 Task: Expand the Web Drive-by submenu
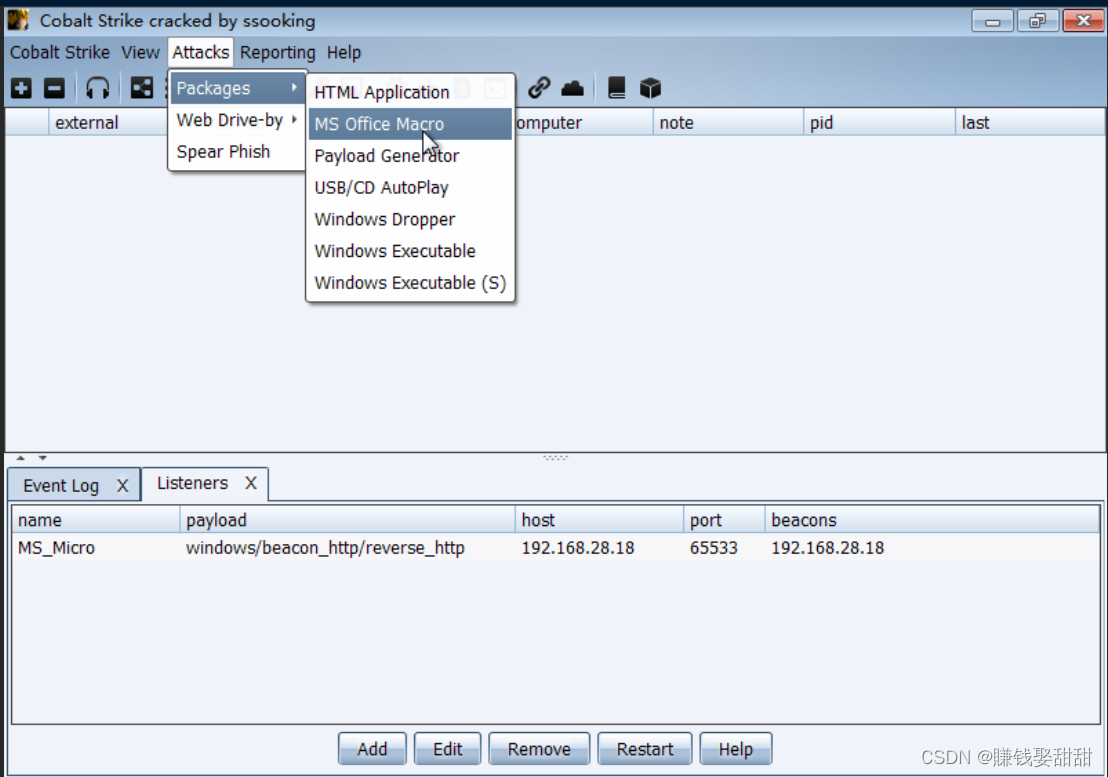click(237, 120)
